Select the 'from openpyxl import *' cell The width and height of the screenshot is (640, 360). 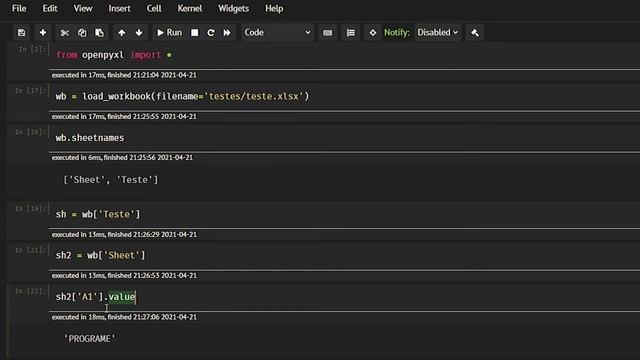345,55
